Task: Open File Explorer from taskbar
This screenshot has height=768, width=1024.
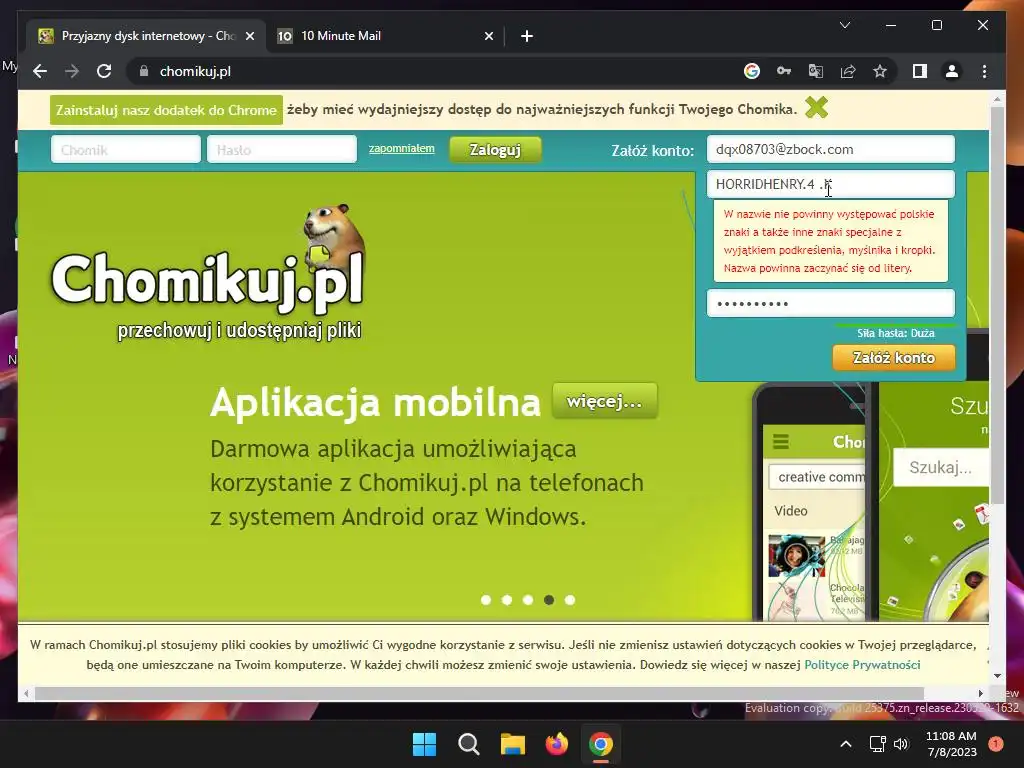Action: pos(513,744)
